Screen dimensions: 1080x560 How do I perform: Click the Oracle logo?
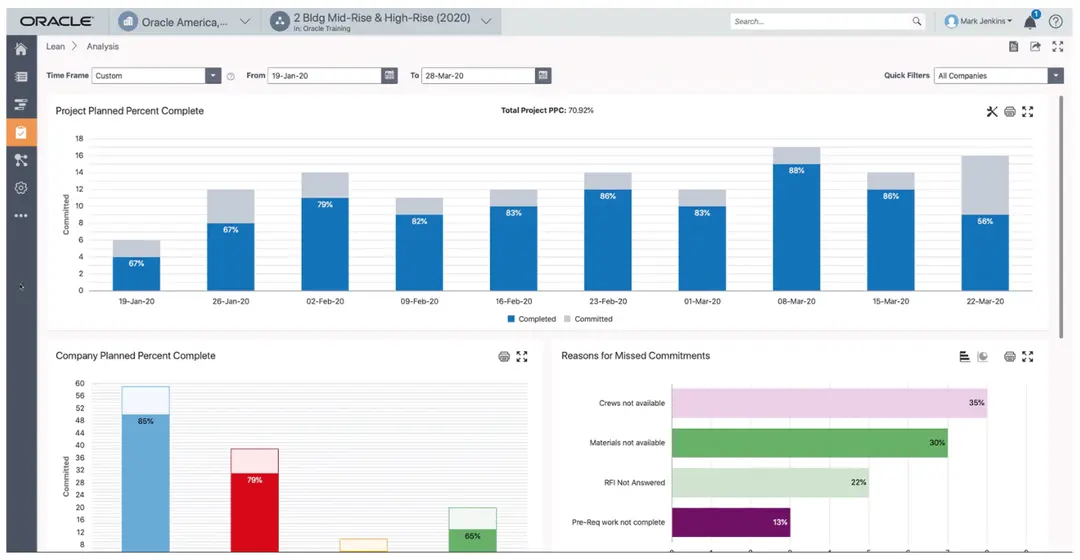click(x=56, y=21)
